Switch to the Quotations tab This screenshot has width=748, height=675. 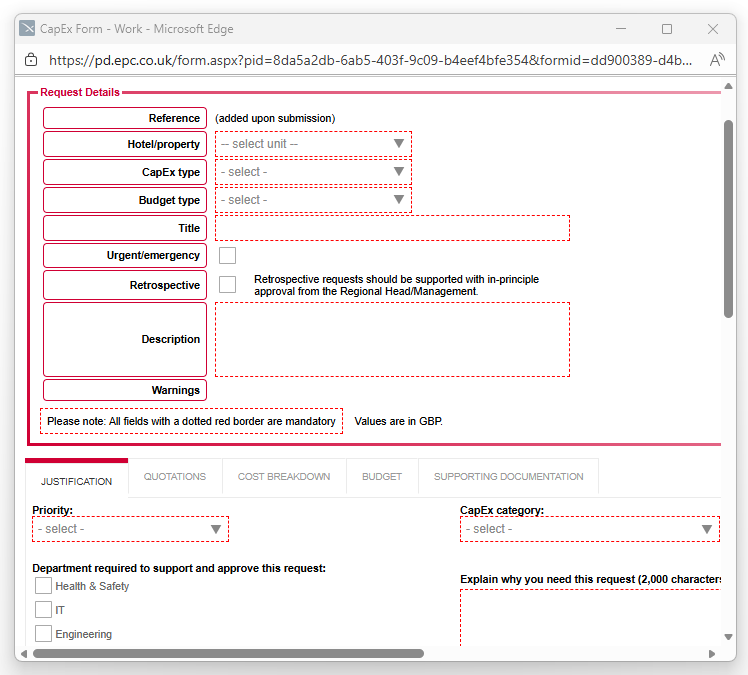(x=175, y=477)
